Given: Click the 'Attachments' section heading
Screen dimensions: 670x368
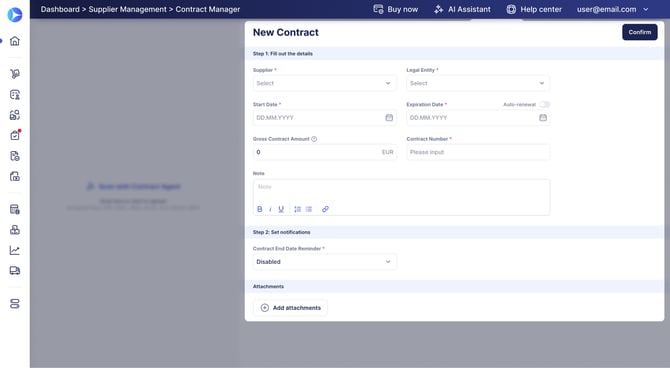Looking at the screenshot, I should tap(268, 286).
